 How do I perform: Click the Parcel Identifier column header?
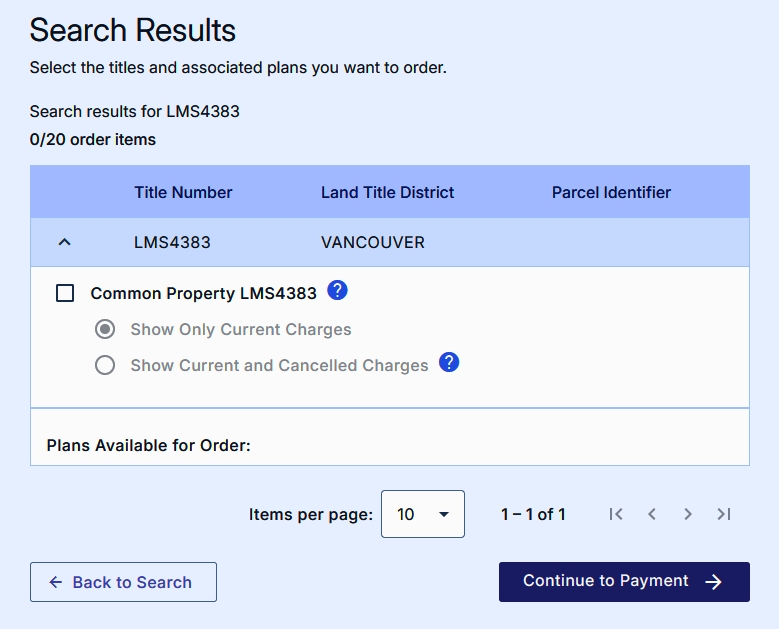coord(611,192)
